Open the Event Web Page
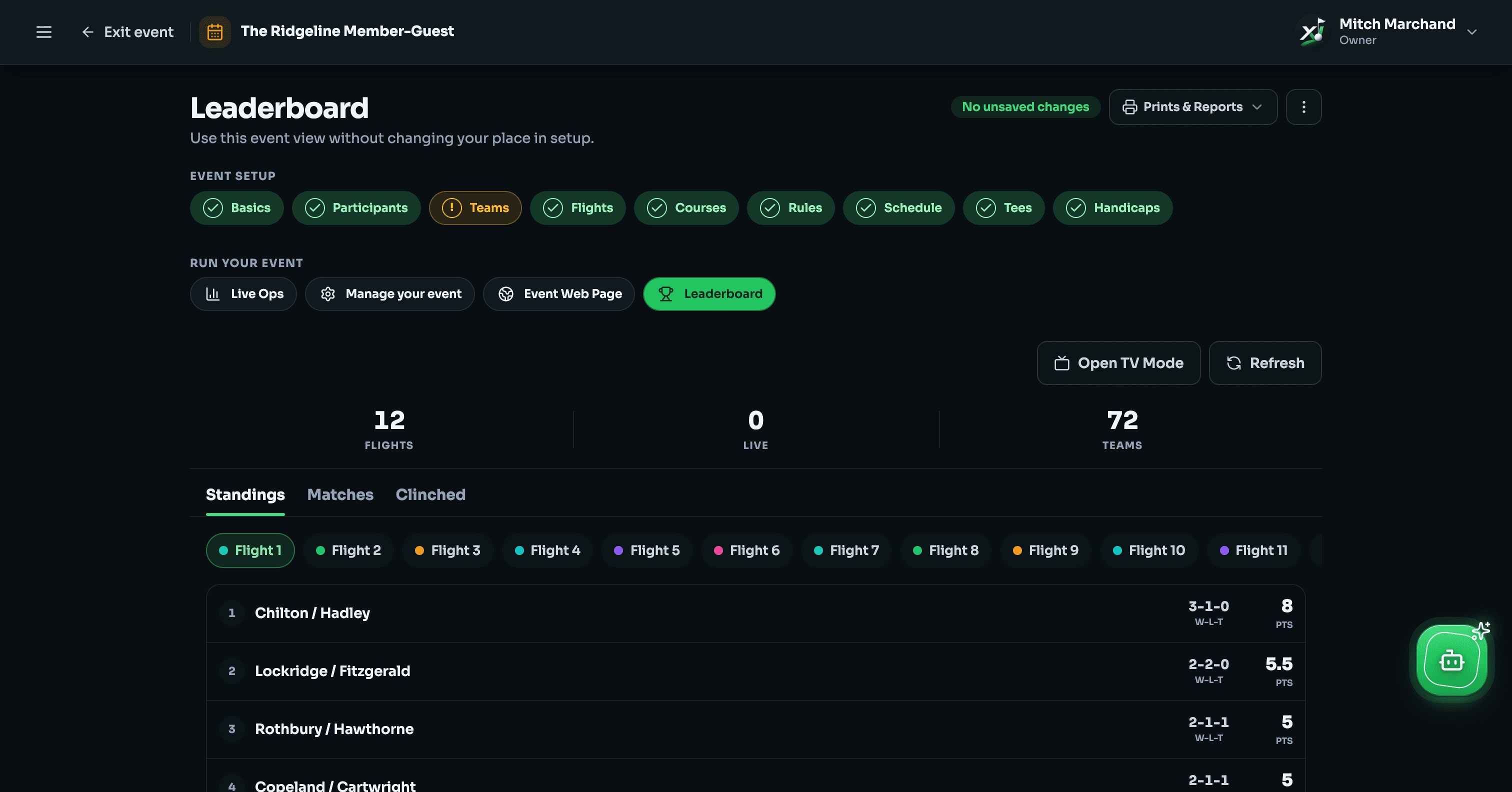The height and width of the screenshot is (792, 1512). pos(559,294)
